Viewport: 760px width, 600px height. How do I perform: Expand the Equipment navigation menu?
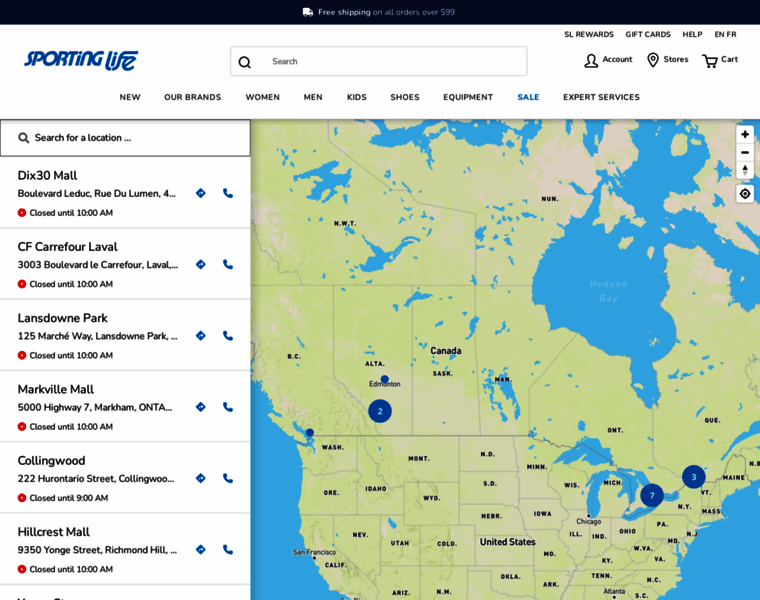(x=468, y=97)
